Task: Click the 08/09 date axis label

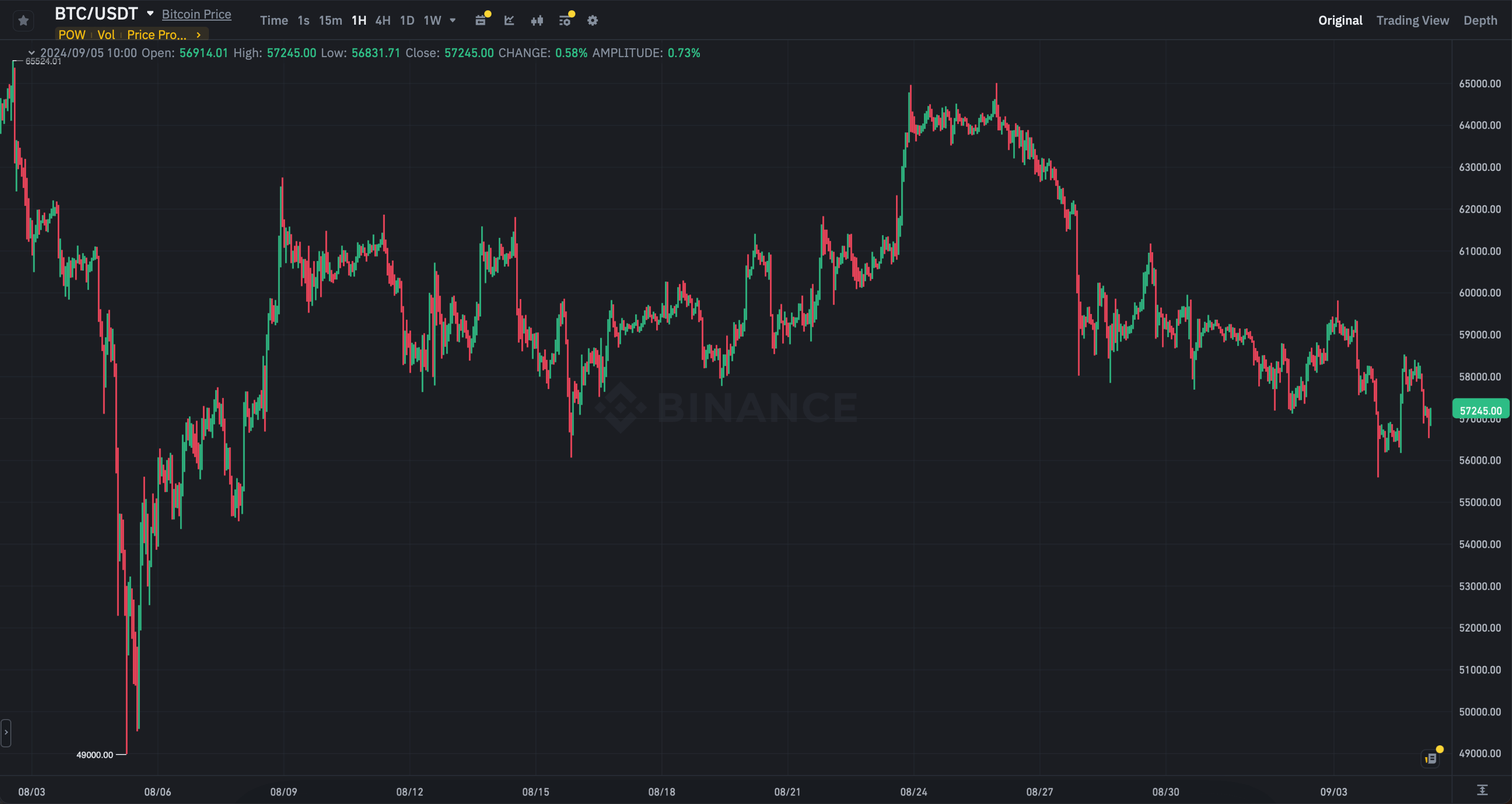Action: [x=284, y=792]
